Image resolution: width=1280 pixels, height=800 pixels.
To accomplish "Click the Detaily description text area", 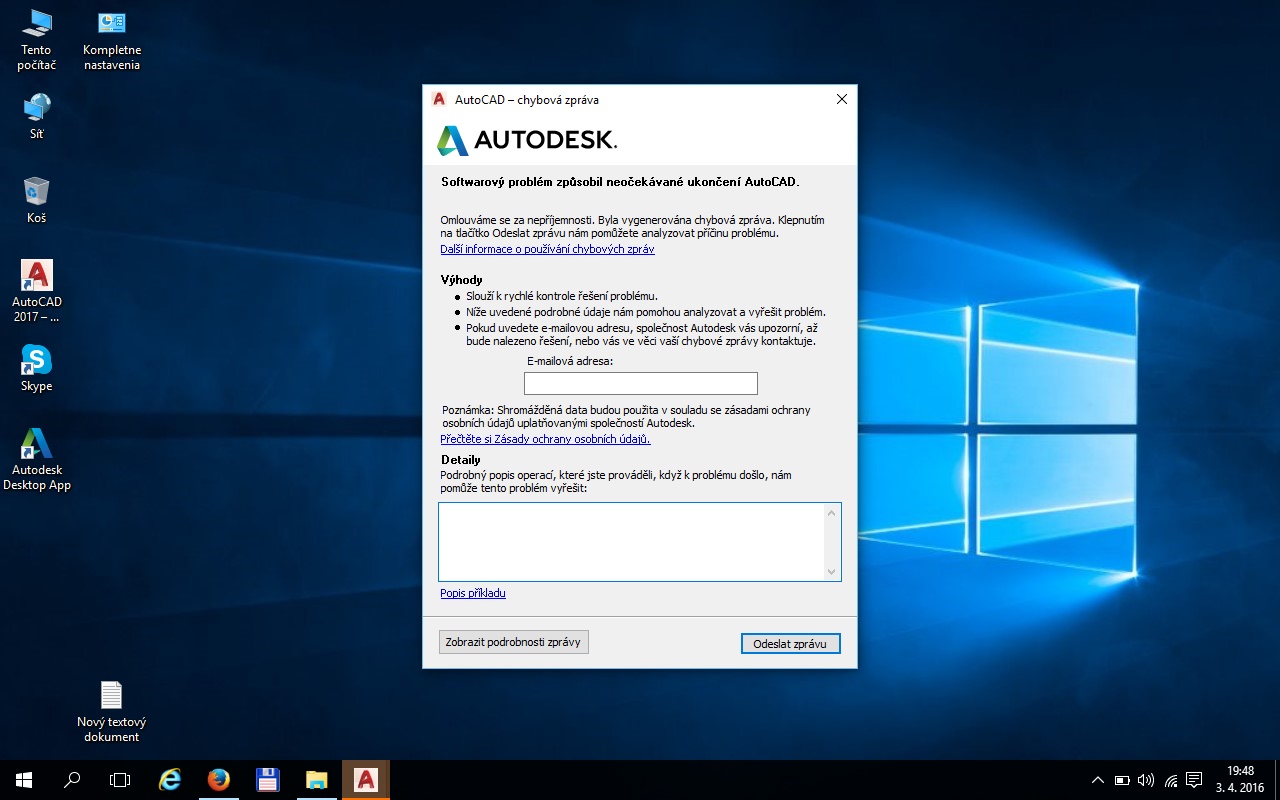I will coord(631,541).
